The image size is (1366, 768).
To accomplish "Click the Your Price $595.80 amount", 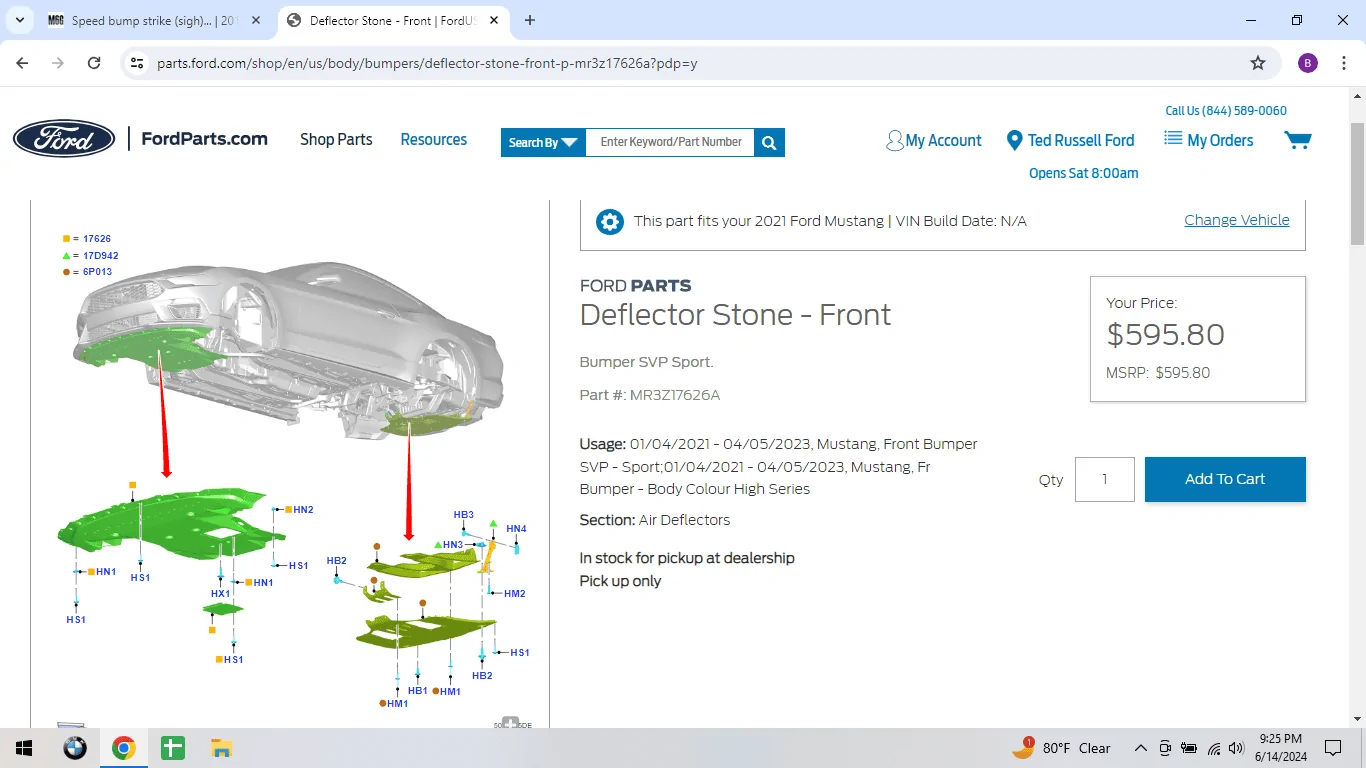I will coord(1165,335).
